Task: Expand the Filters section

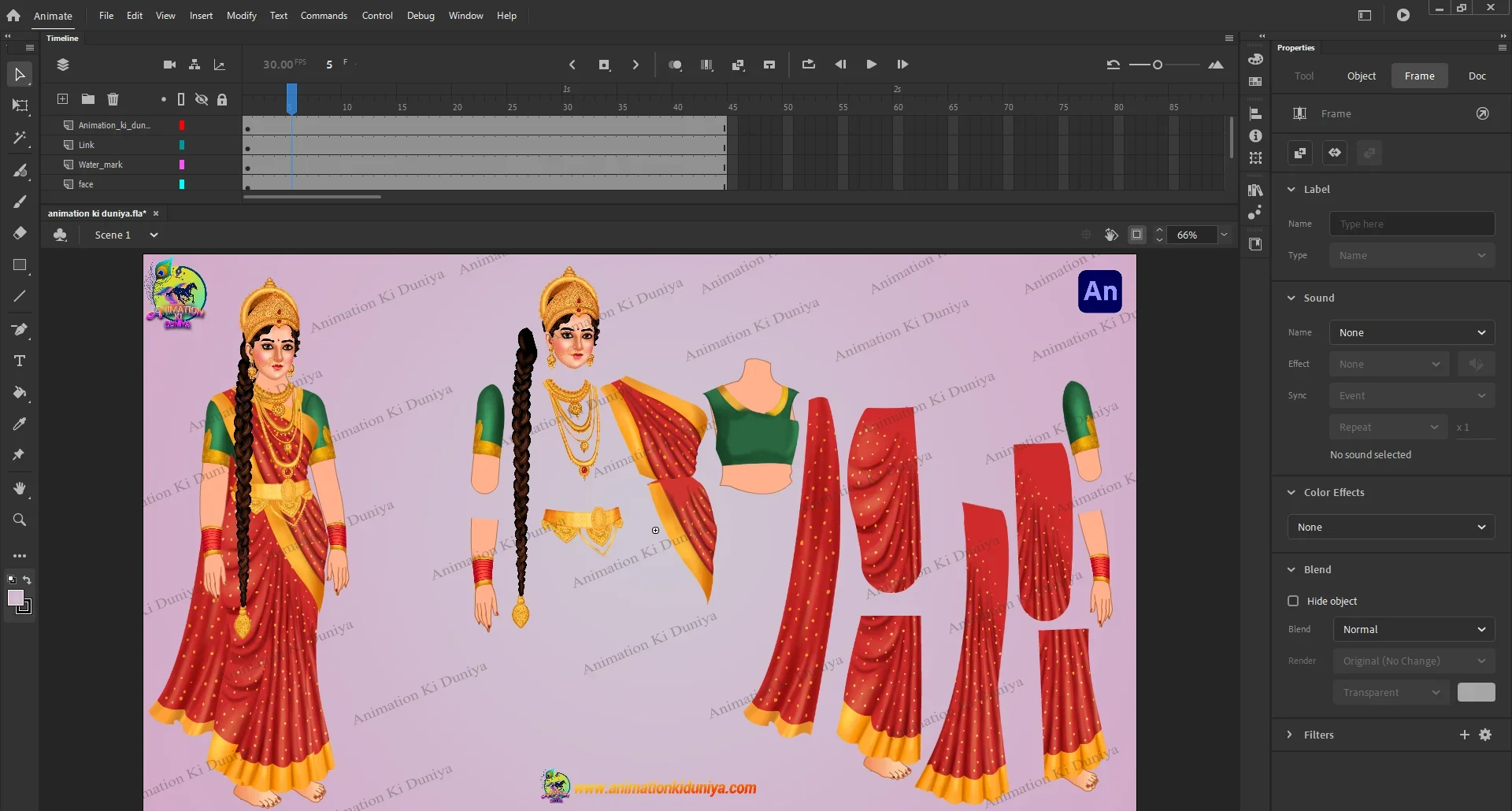Action: click(1289, 735)
